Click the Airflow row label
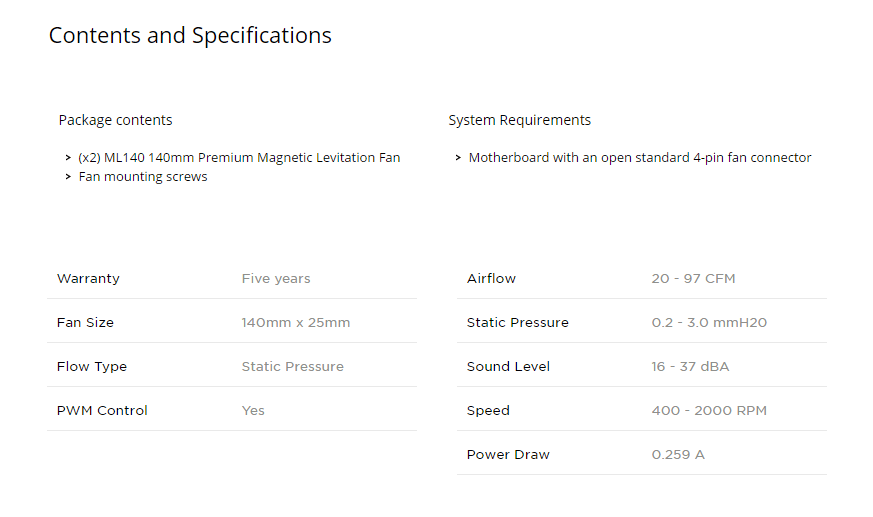This screenshot has height=517, width=873. [x=491, y=279]
